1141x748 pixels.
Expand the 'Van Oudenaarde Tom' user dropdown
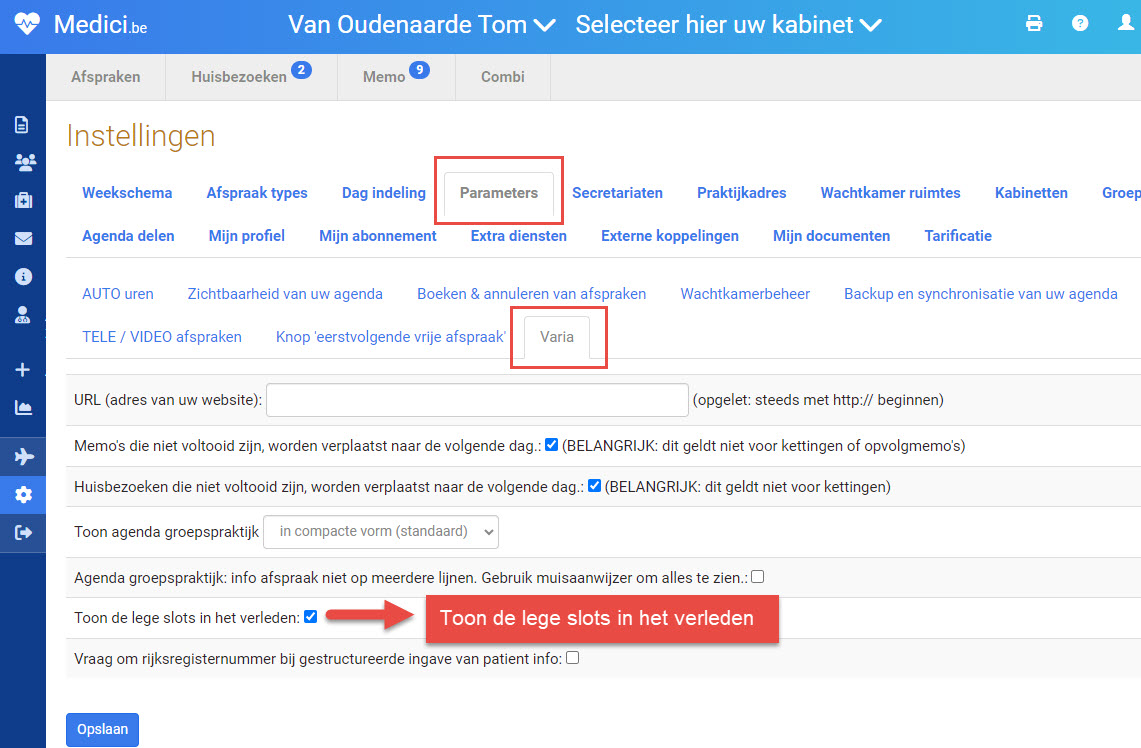pos(421,25)
